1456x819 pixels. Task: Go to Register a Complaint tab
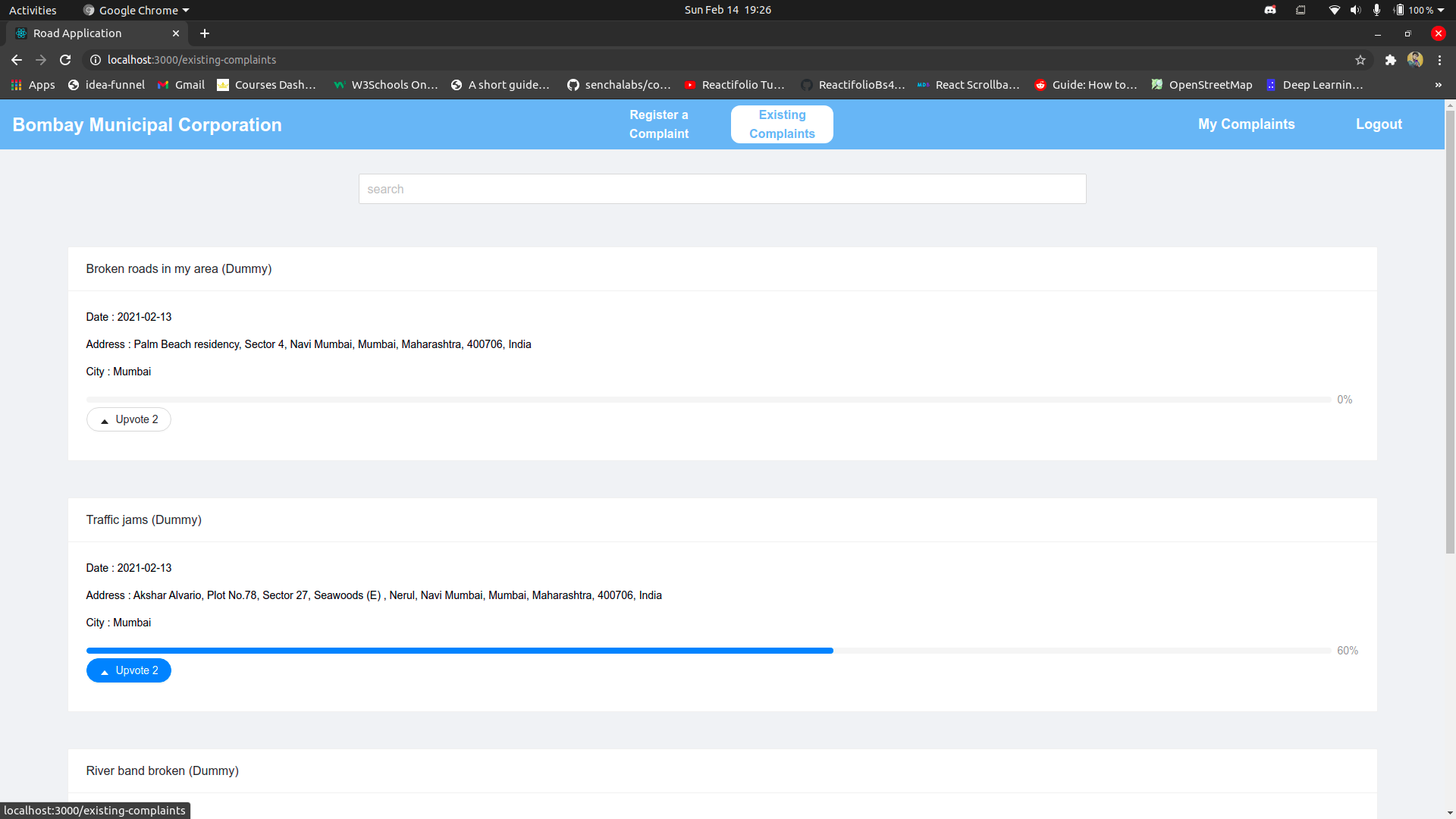[x=658, y=124]
